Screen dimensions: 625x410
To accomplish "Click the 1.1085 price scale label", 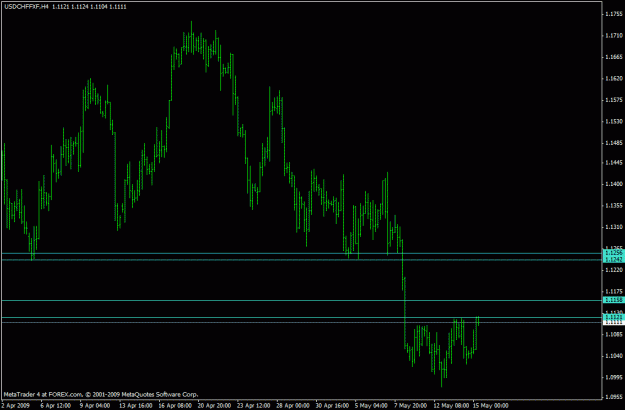I will click(x=614, y=334).
